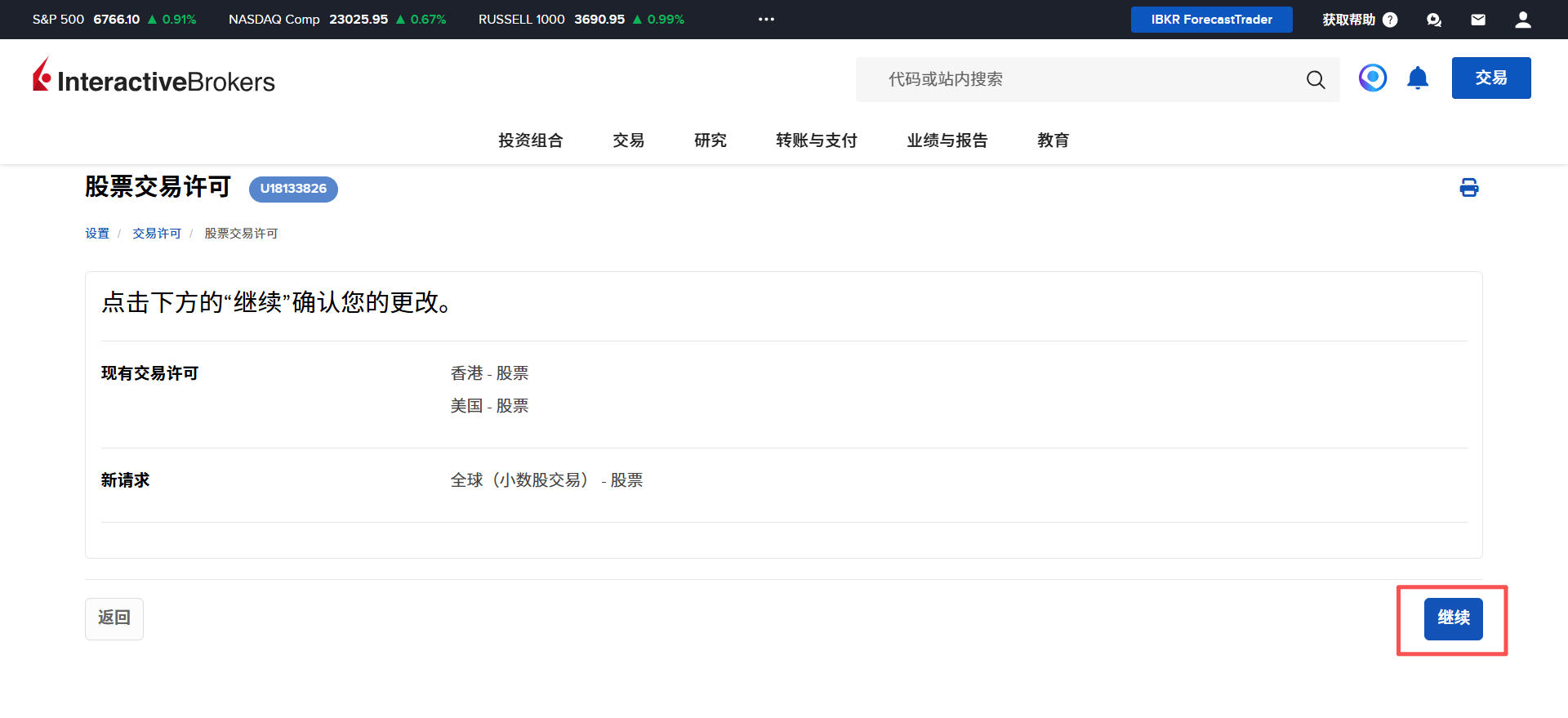Print the page using the printer icon
The height and width of the screenshot is (718, 1568).
(1468, 188)
